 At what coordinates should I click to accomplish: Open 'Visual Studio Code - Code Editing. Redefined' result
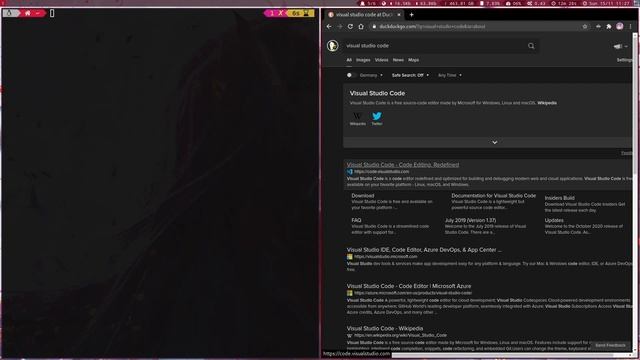coord(403,165)
